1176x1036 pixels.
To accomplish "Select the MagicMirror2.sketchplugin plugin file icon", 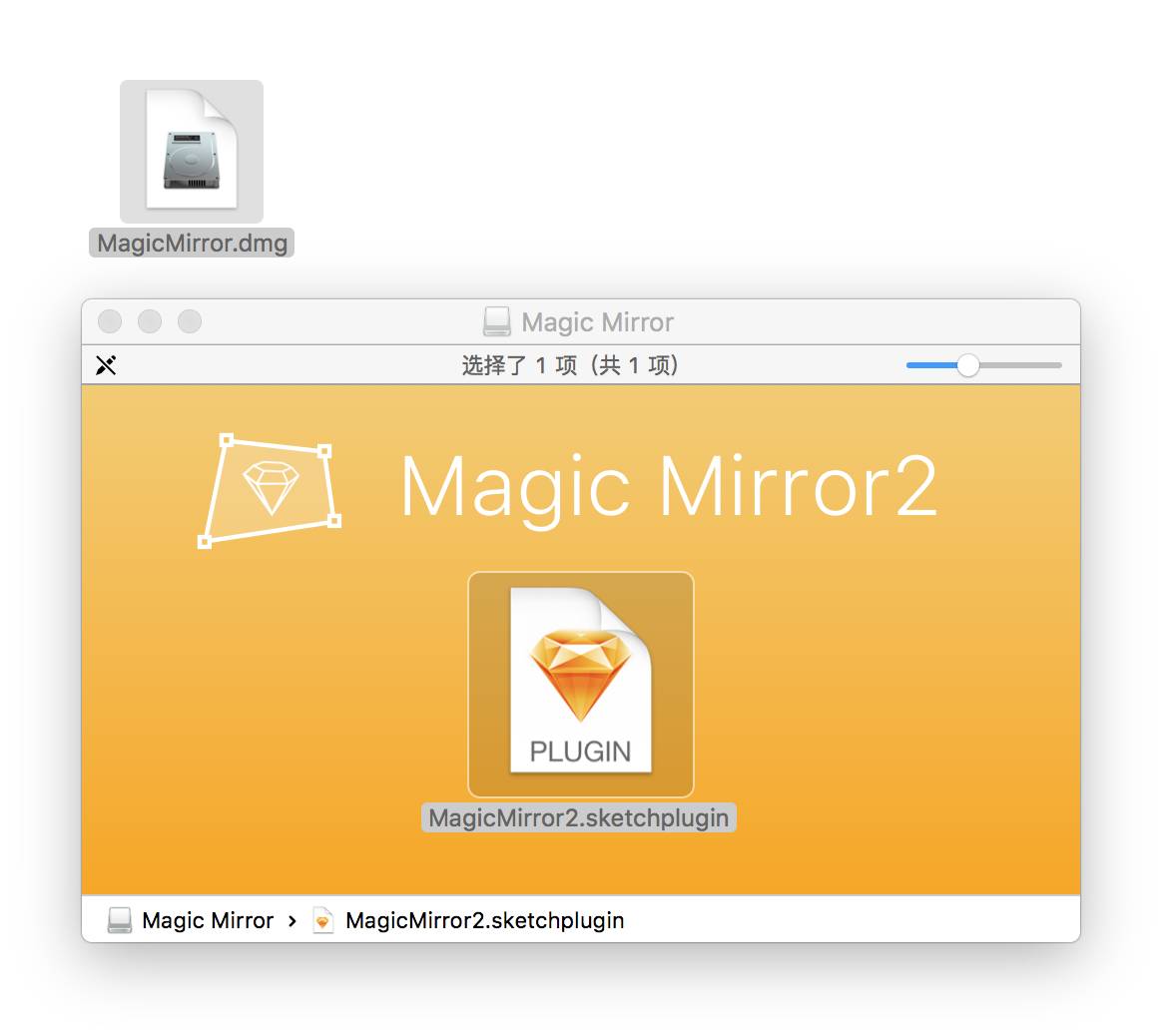I will tap(580, 684).
